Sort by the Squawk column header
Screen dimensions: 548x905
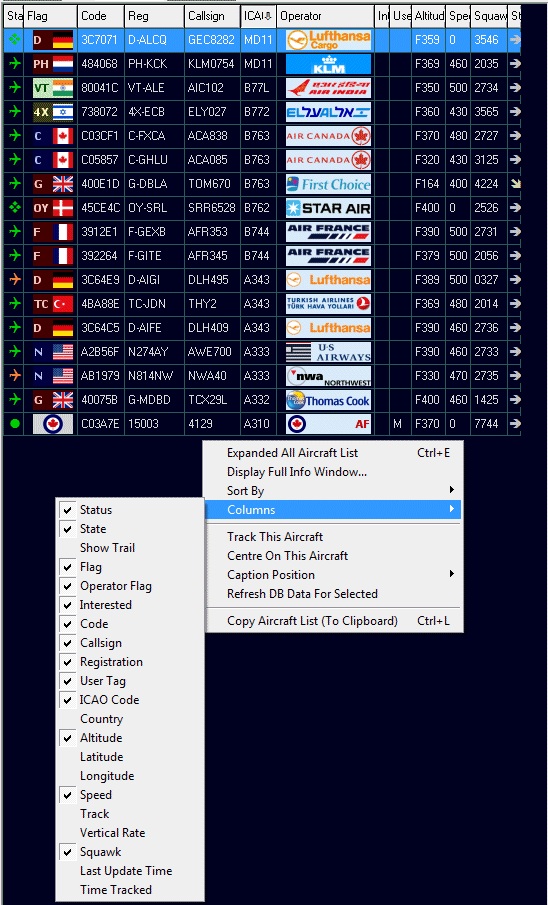(x=489, y=16)
